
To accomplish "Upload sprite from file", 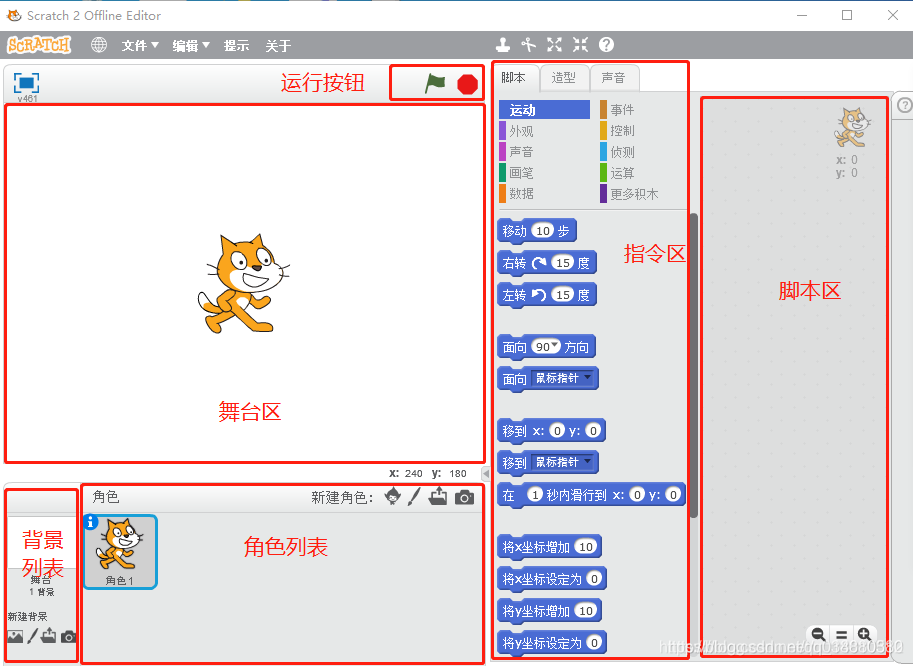I will pos(438,497).
